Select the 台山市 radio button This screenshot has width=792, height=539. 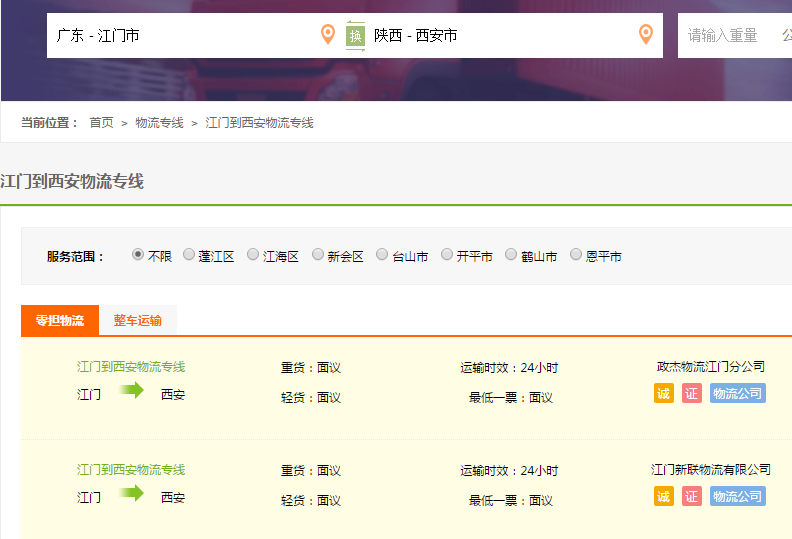coord(382,254)
